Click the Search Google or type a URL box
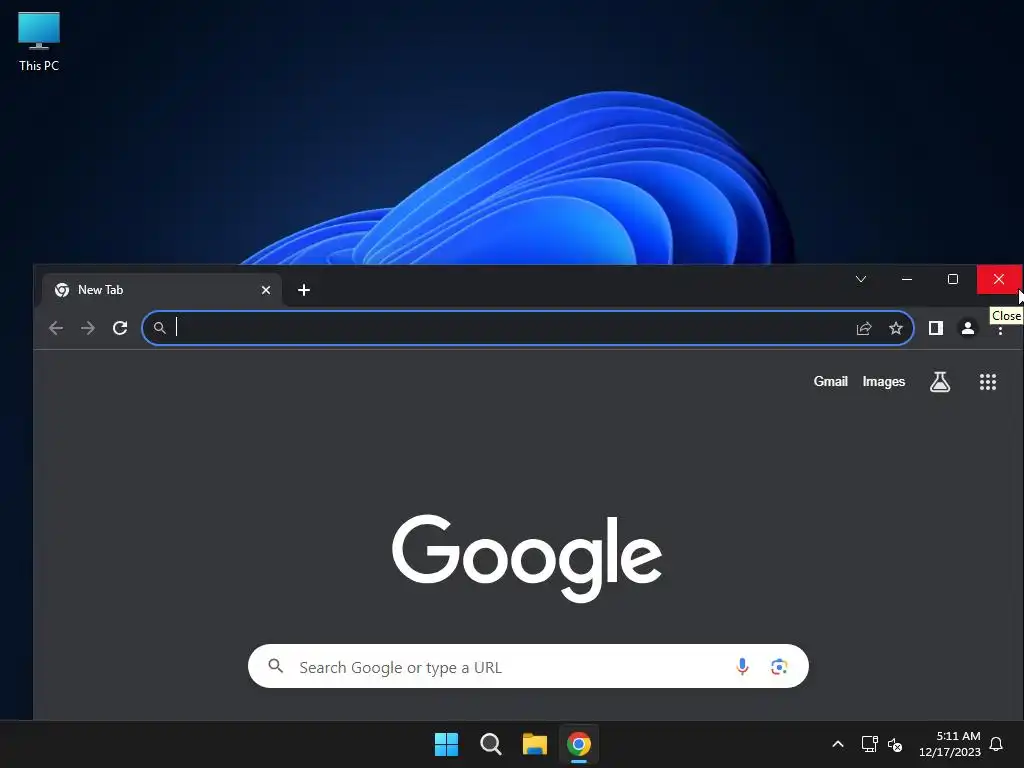The height and width of the screenshot is (768, 1024). [528, 666]
